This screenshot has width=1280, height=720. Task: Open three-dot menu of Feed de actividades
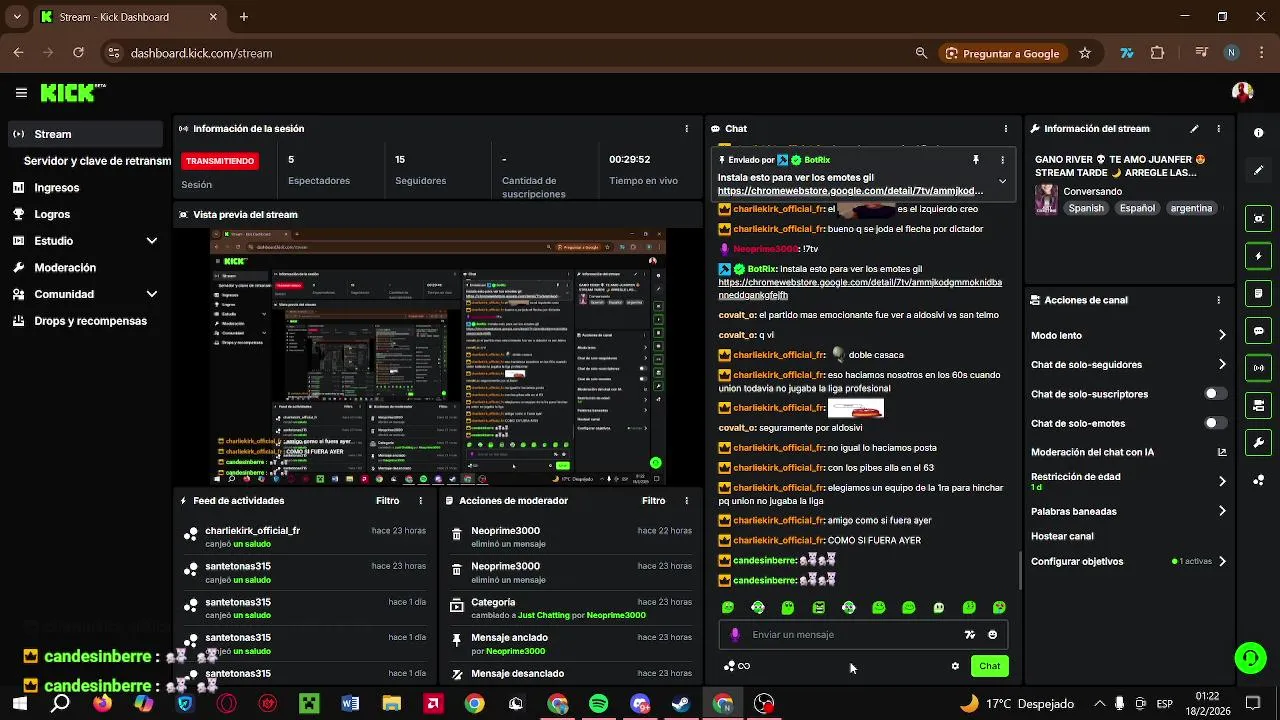point(420,501)
